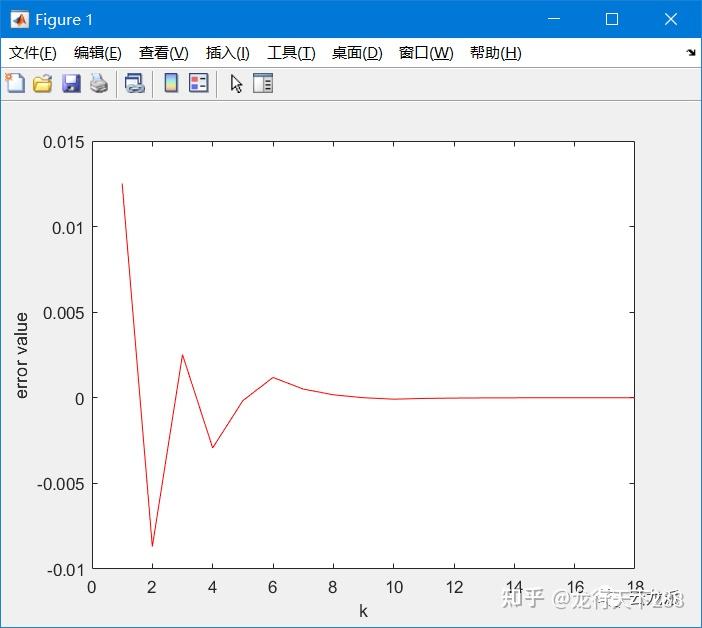Open the Property Inspector icon
The width and height of the screenshot is (702, 628).
(x=263, y=83)
